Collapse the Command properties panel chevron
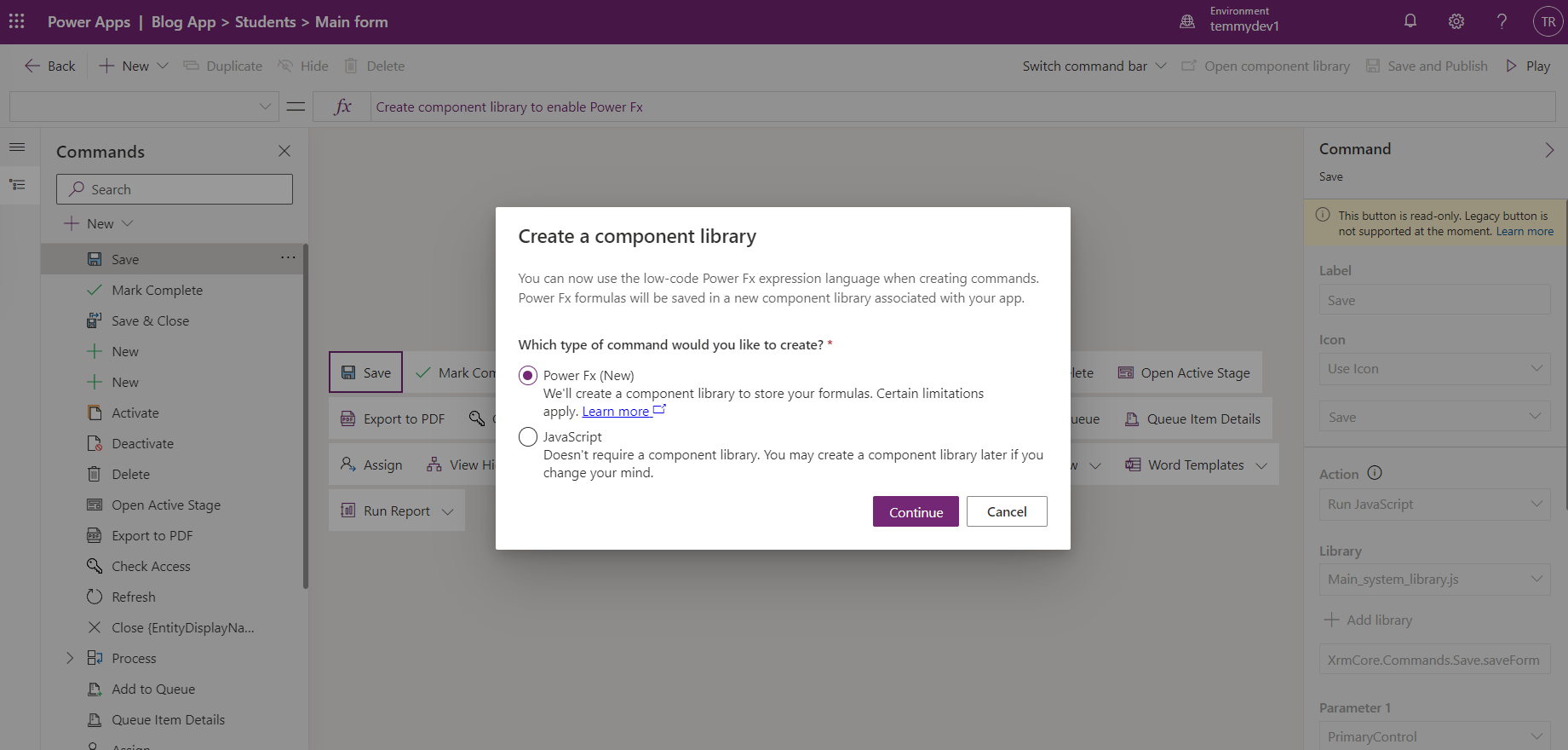 [1549, 150]
